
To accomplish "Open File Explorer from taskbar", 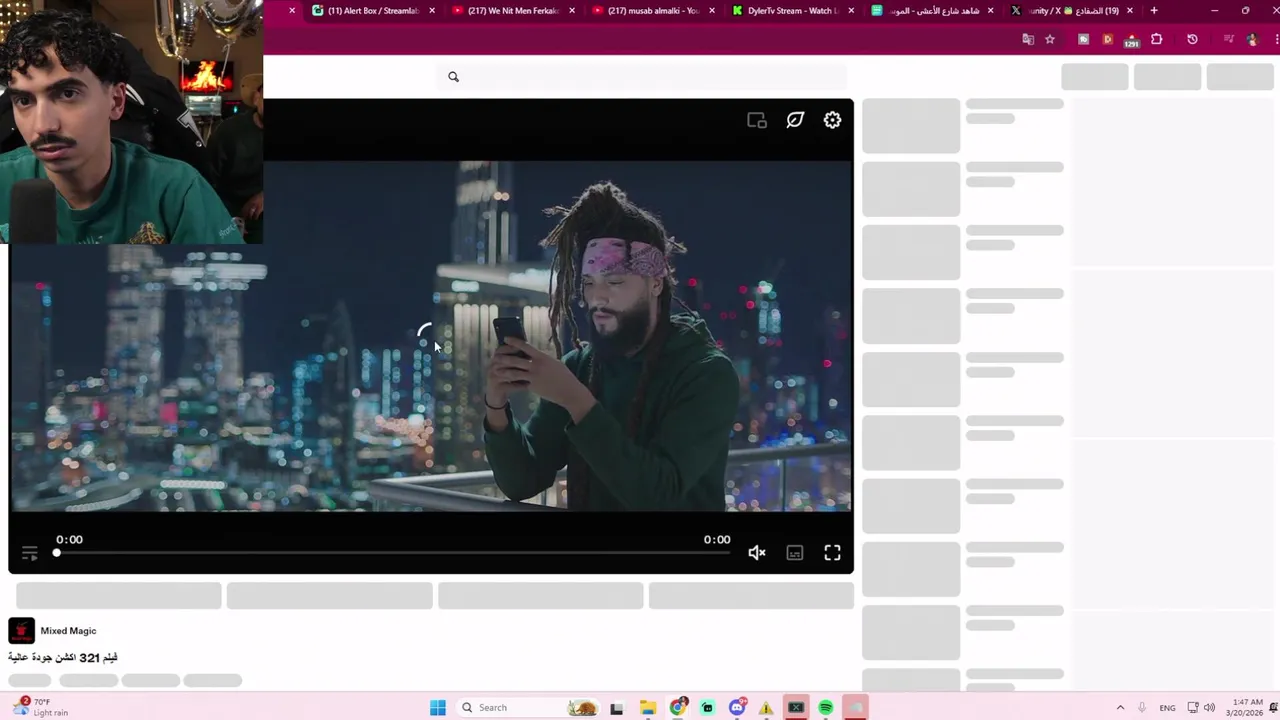I will (x=648, y=708).
